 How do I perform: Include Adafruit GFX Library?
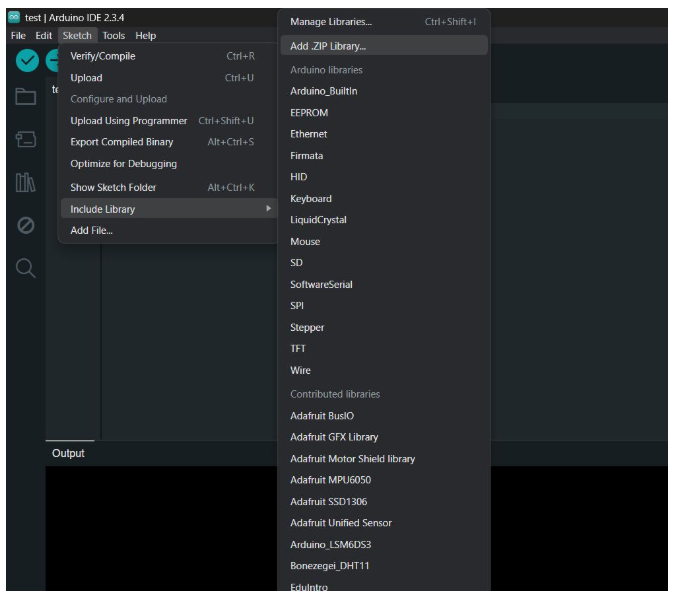click(x=384, y=437)
